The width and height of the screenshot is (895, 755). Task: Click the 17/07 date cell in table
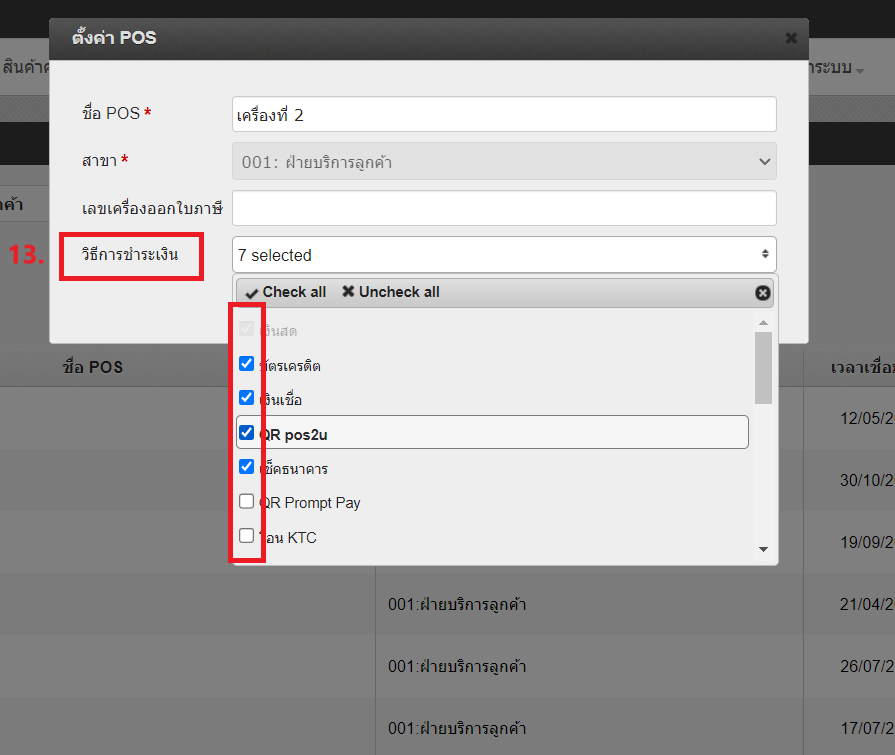[866, 728]
